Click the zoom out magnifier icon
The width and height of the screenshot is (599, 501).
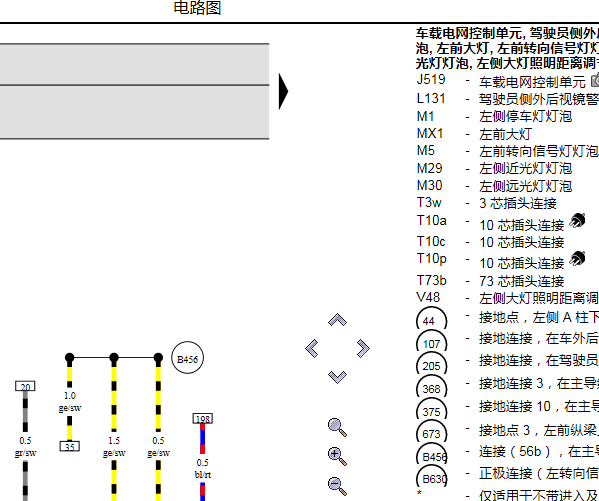point(337,486)
